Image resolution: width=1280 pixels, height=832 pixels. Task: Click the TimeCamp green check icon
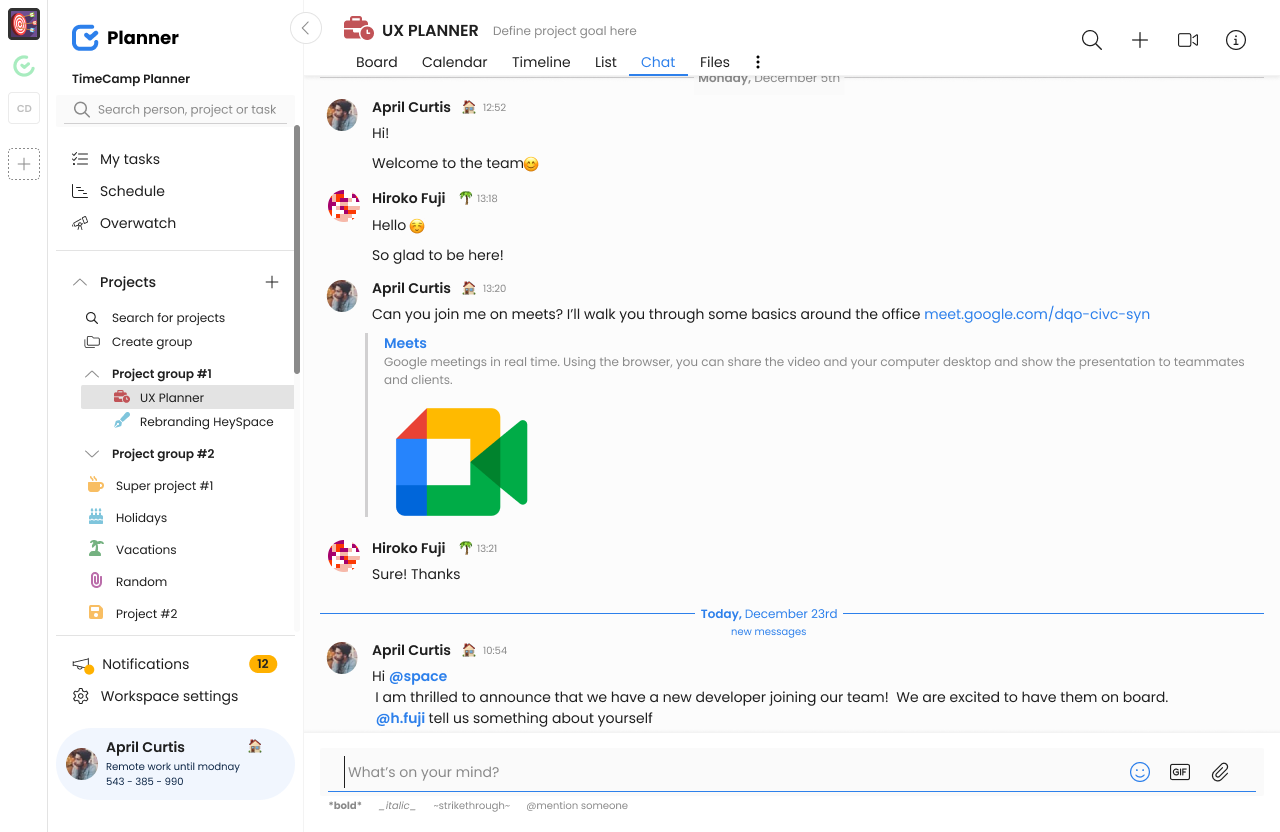[23, 66]
